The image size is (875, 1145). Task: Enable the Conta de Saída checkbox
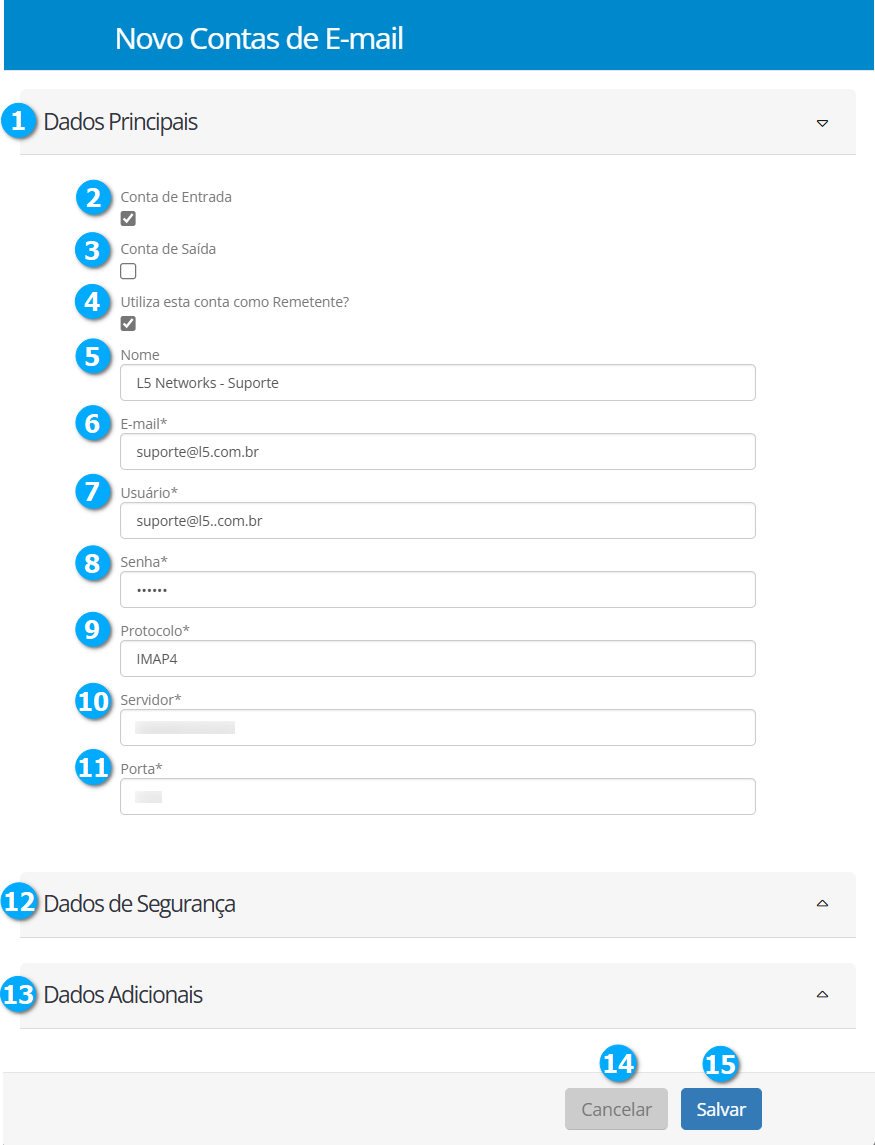(x=128, y=271)
